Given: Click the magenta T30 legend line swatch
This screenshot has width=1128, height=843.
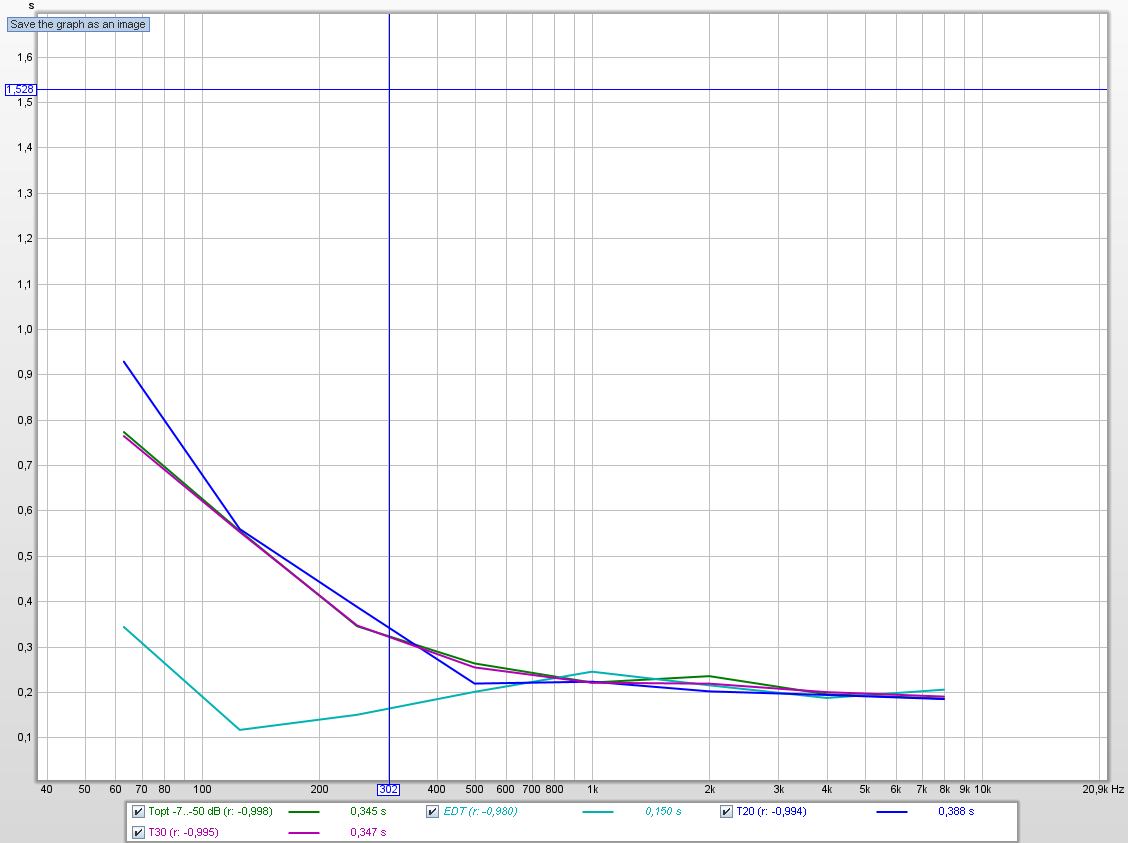Looking at the screenshot, I should (303, 832).
